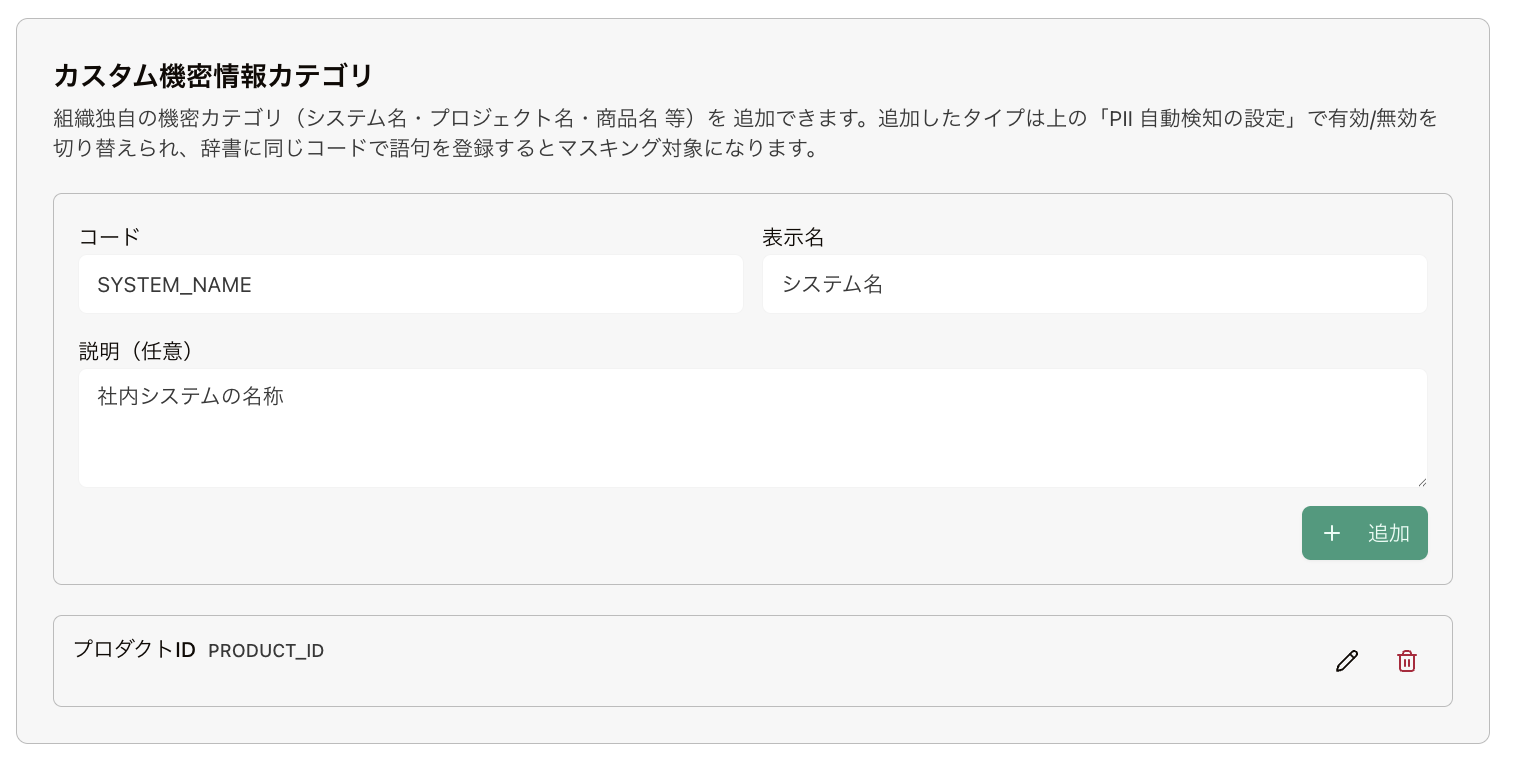Click into the 説明（任意） text area

coord(752,428)
